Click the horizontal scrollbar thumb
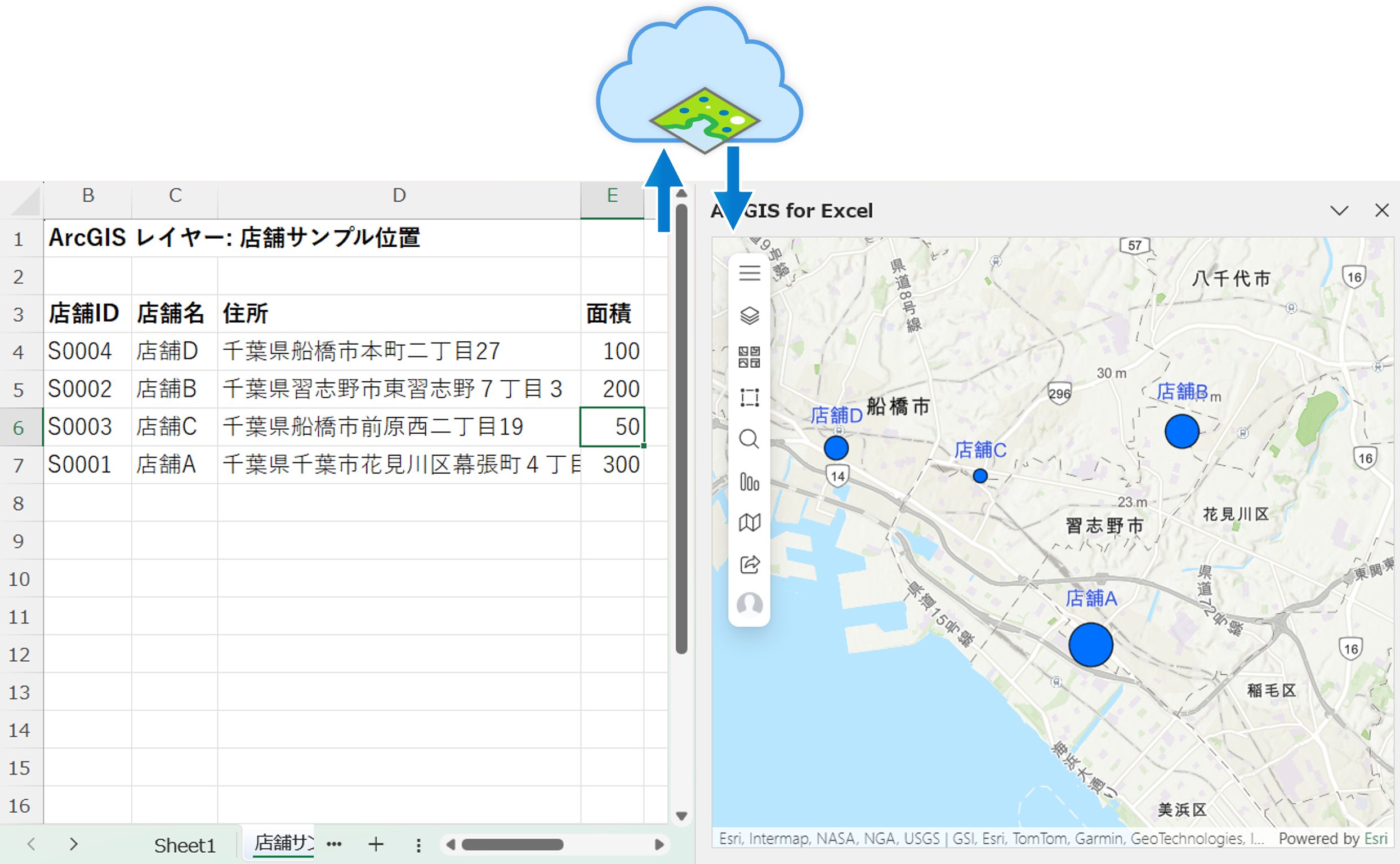Image resolution: width=1400 pixels, height=864 pixels. (x=512, y=844)
